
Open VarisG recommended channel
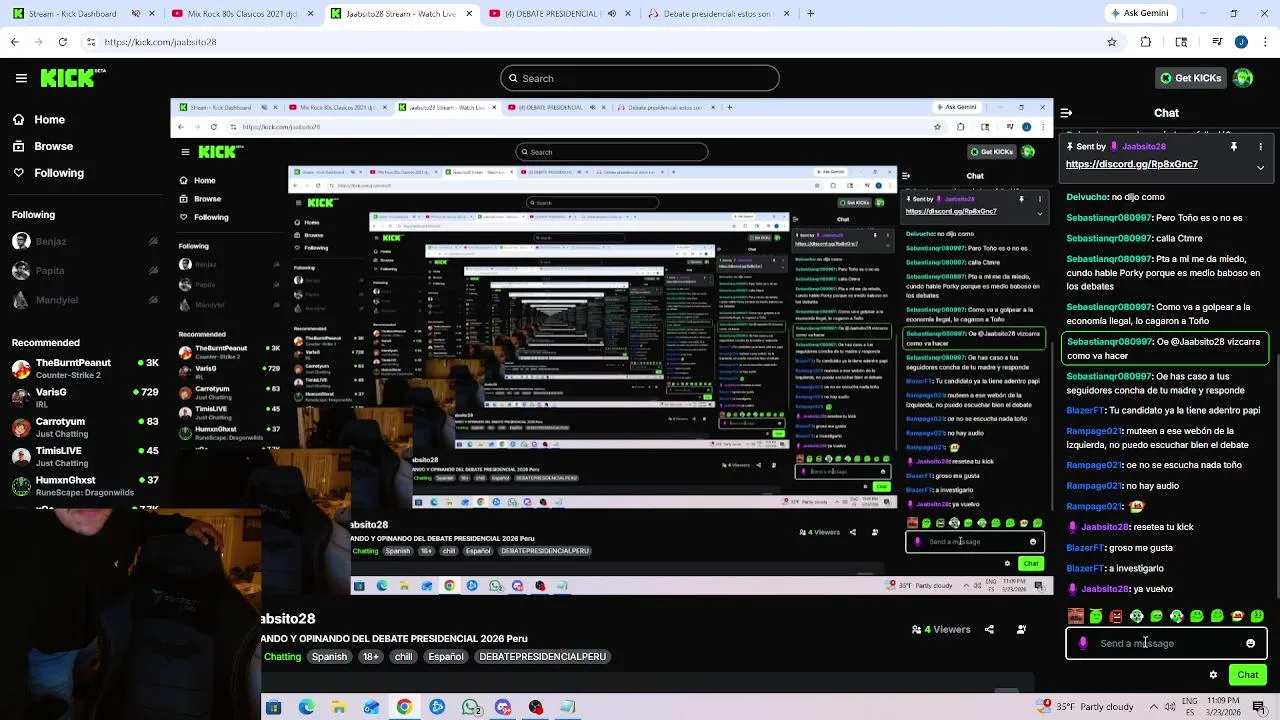85,397
